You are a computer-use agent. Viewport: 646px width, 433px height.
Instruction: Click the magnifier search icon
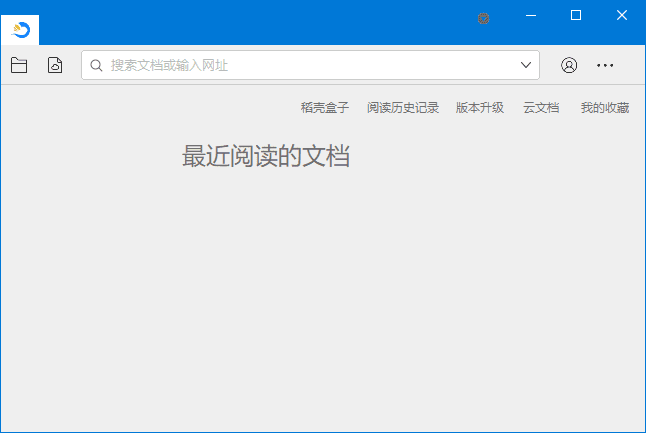(97, 65)
